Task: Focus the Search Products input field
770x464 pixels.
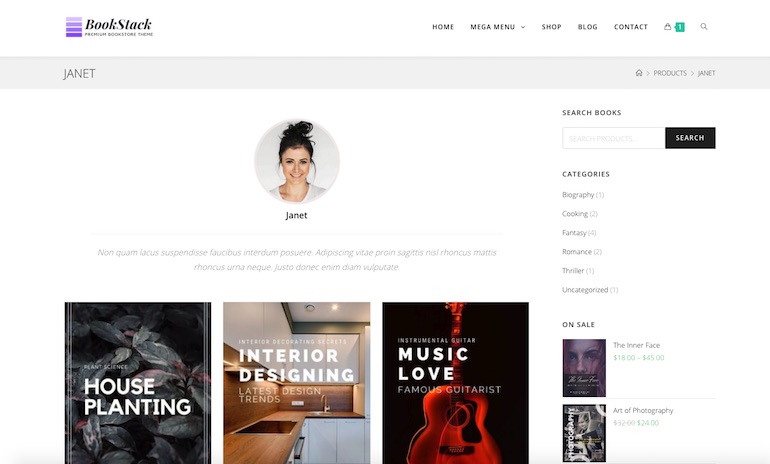Action: point(614,138)
